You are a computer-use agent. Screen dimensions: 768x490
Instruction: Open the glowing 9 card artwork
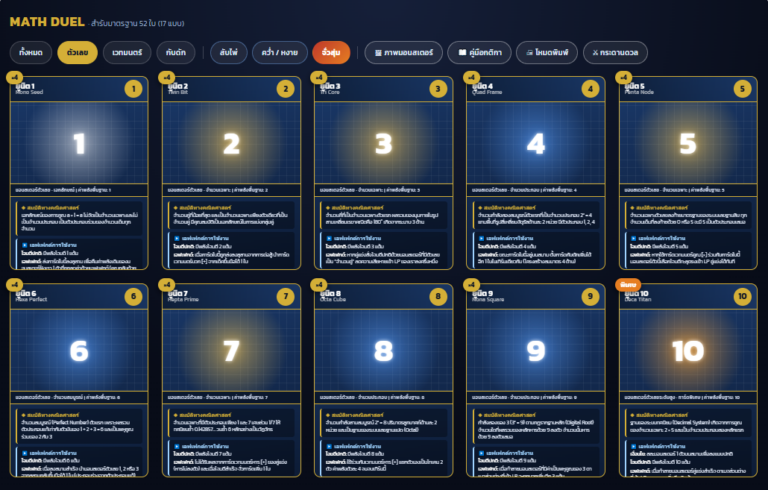[x=536, y=350]
